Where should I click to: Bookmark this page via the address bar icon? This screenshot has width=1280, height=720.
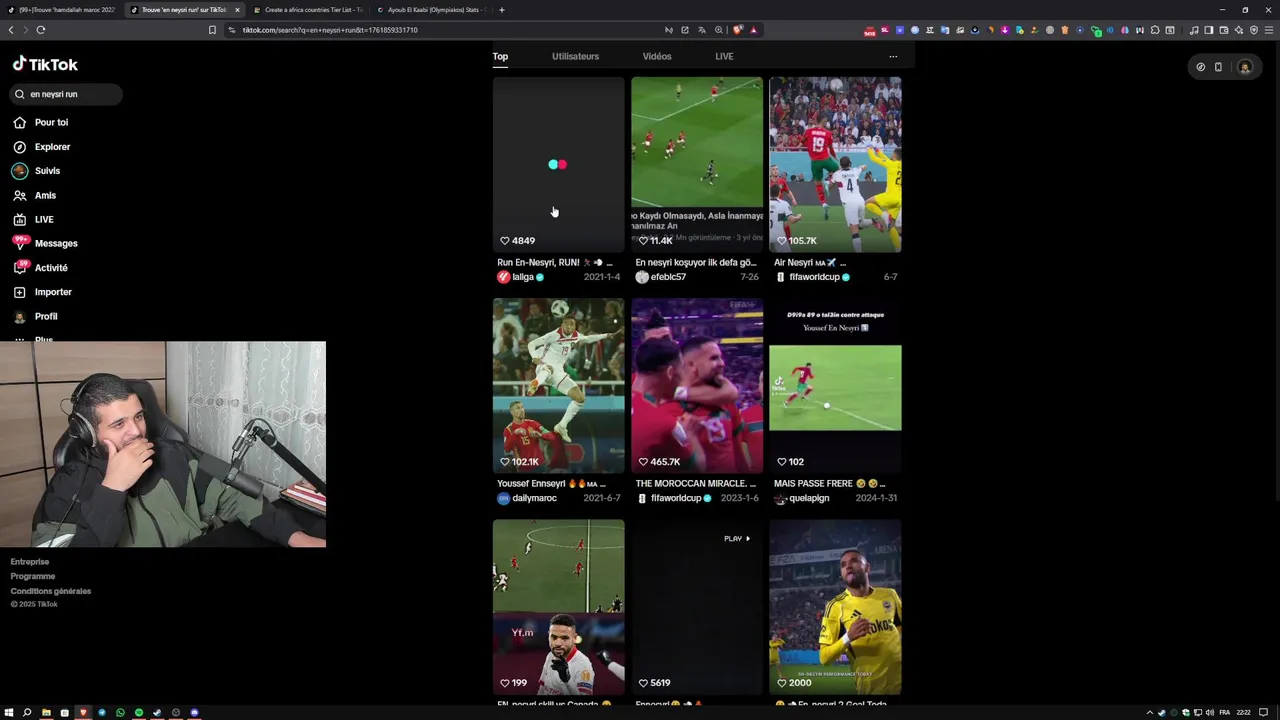(x=212, y=30)
